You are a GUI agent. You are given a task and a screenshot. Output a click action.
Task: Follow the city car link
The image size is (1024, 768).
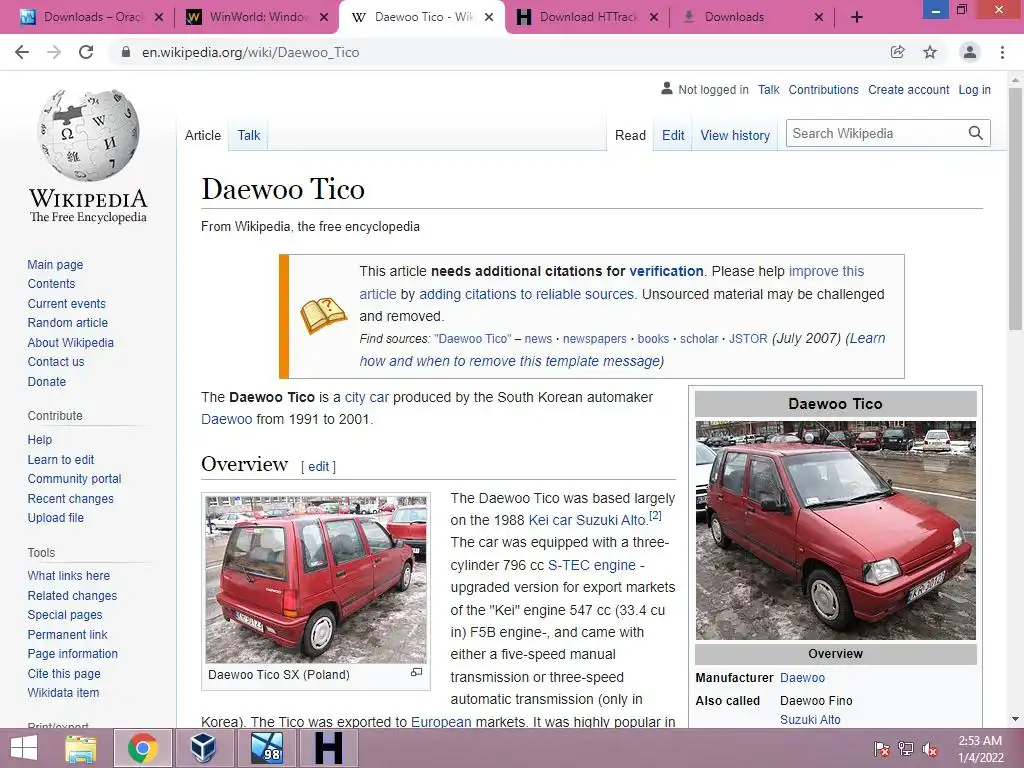point(366,397)
